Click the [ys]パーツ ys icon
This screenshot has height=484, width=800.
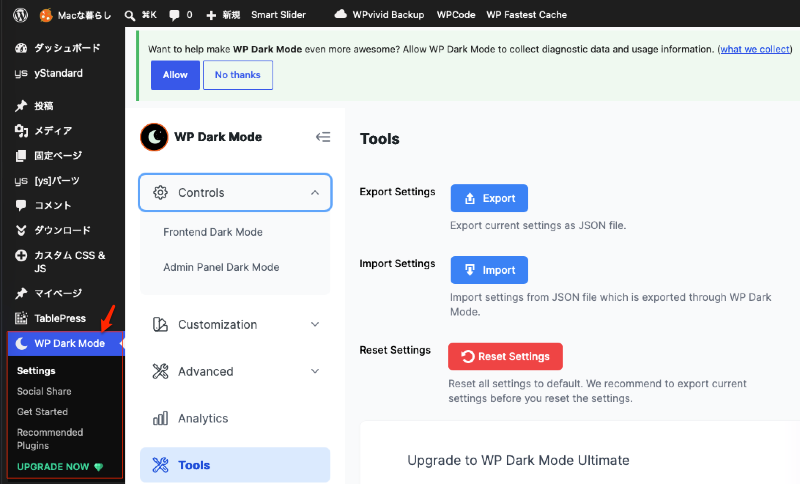(x=21, y=181)
